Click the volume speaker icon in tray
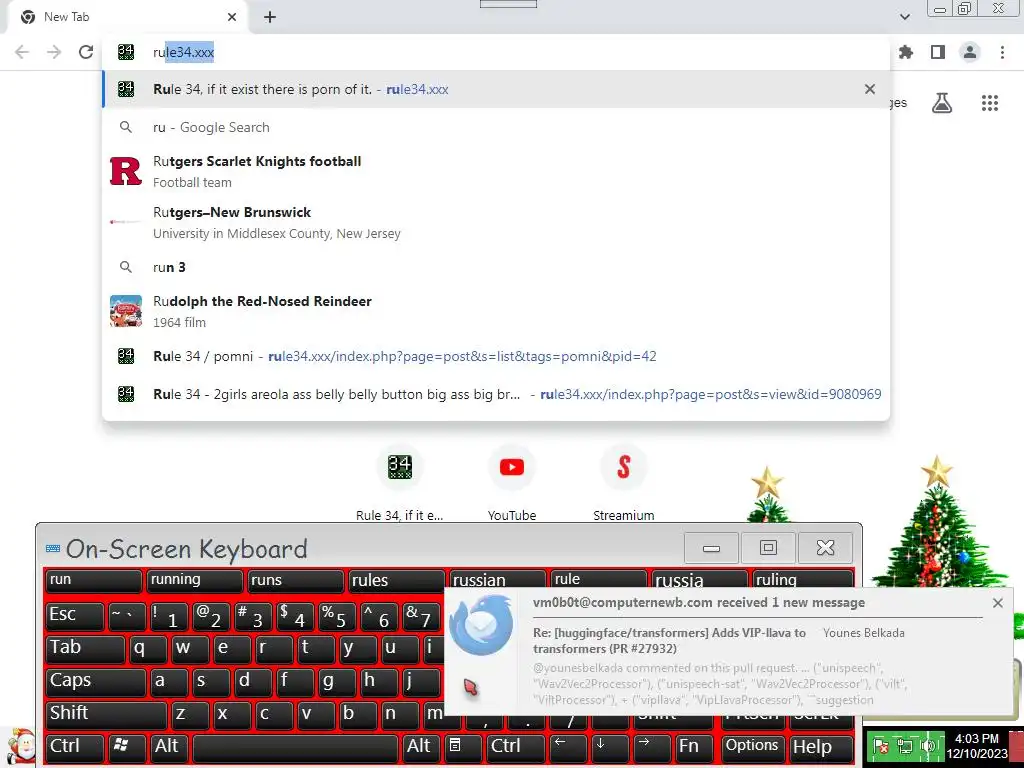This screenshot has width=1024, height=768. pos(929,746)
